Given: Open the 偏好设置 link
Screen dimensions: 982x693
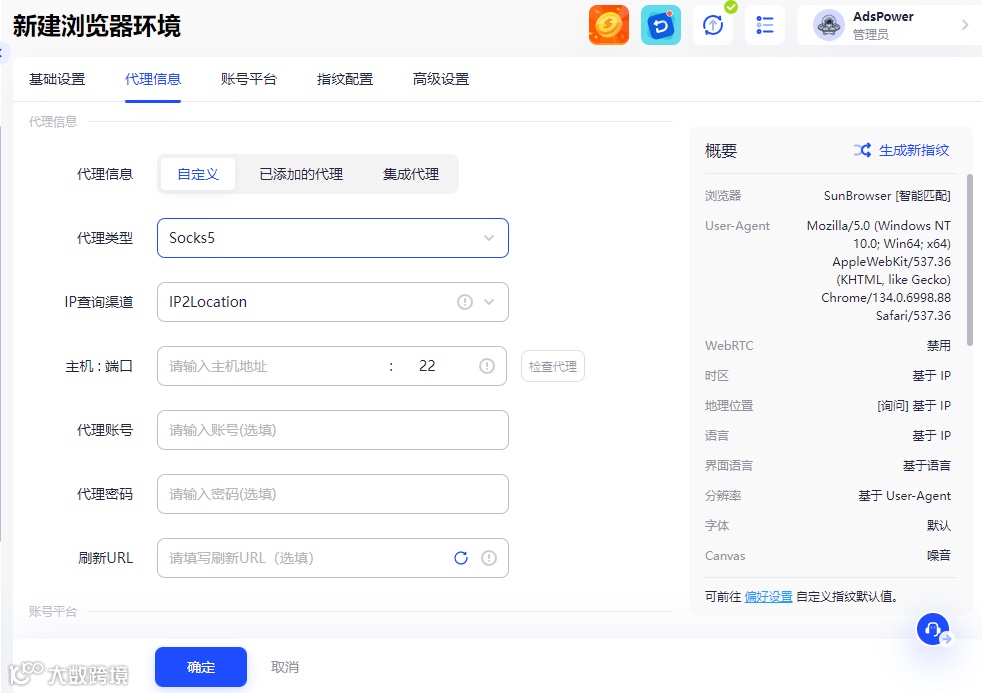Looking at the screenshot, I should point(768,597).
